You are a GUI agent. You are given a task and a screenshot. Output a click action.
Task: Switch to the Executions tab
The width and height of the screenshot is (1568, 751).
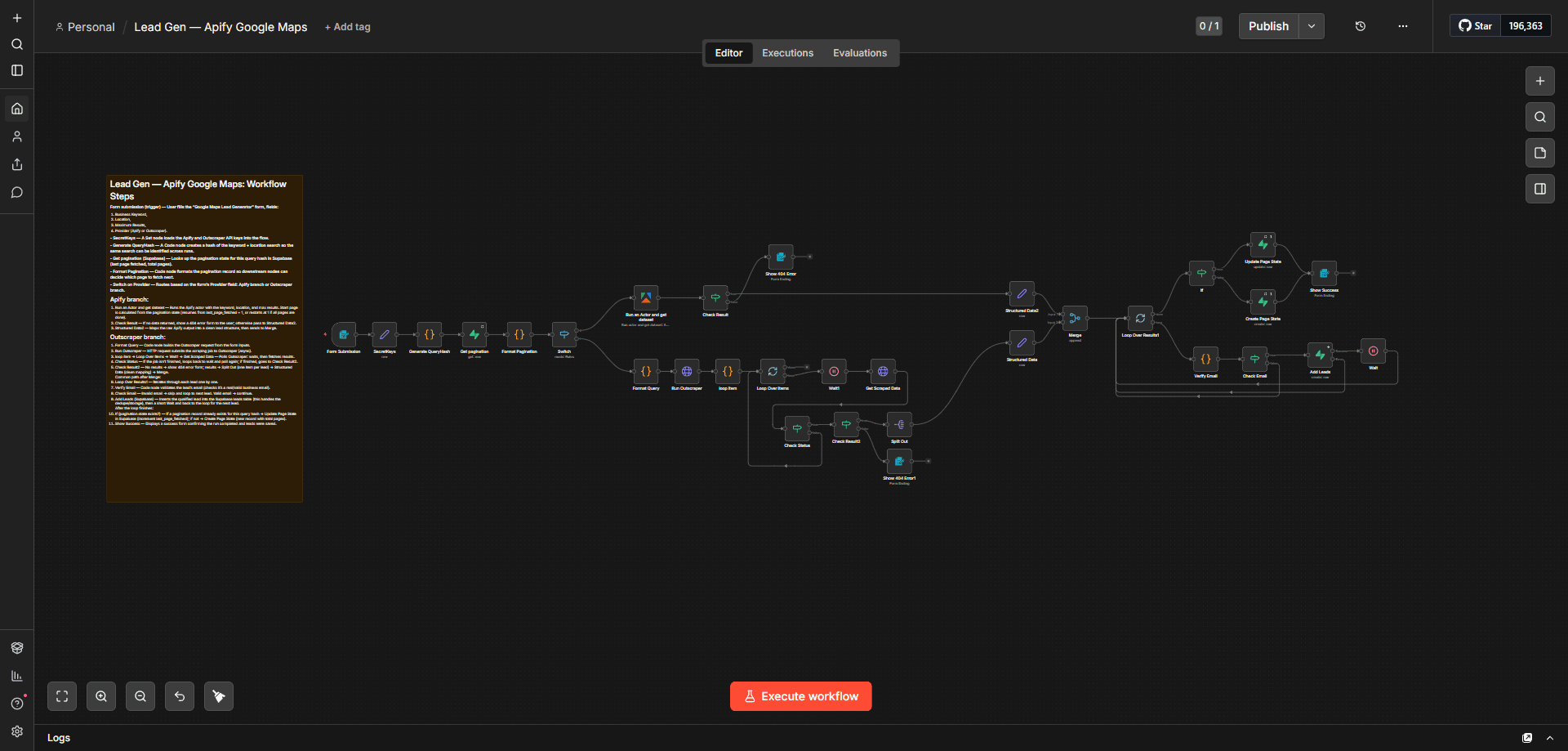coord(787,53)
